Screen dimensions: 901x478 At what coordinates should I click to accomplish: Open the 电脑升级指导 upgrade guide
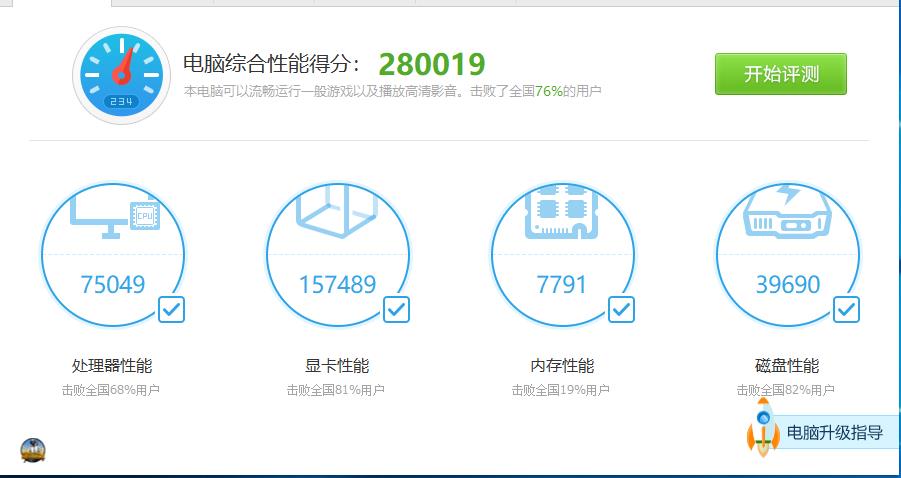pos(834,433)
